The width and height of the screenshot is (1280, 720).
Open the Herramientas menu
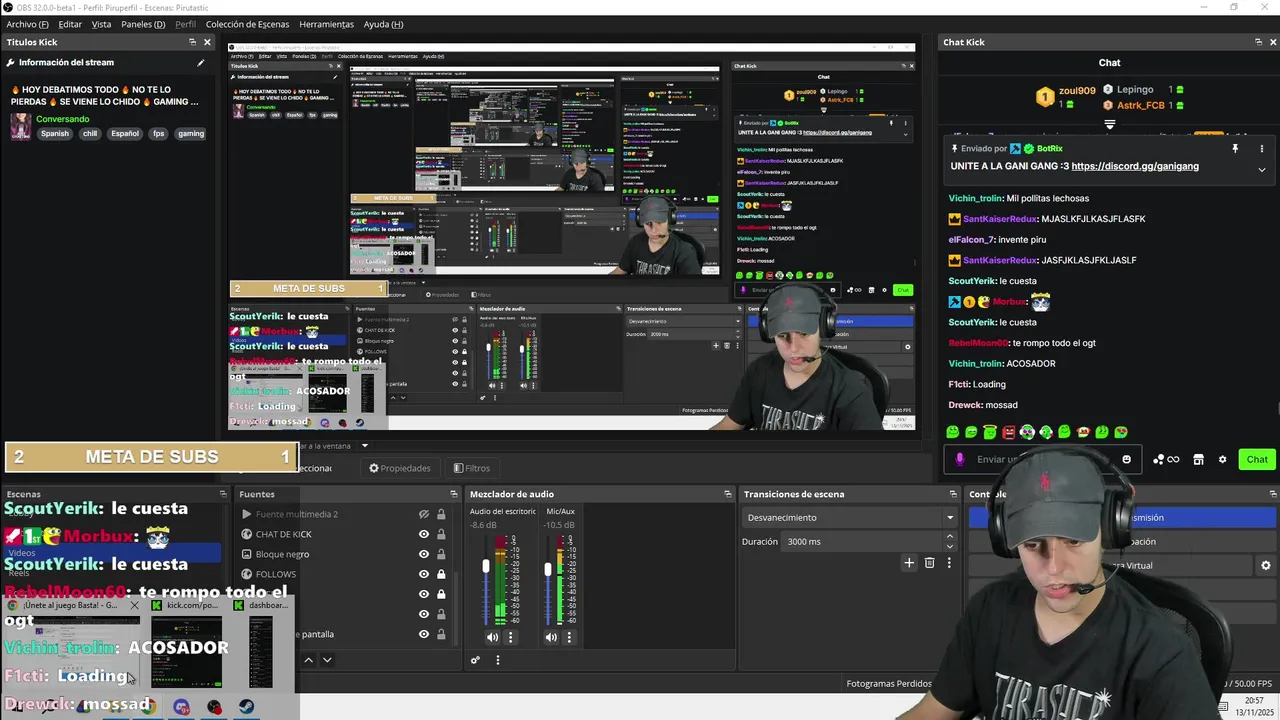click(x=326, y=24)
